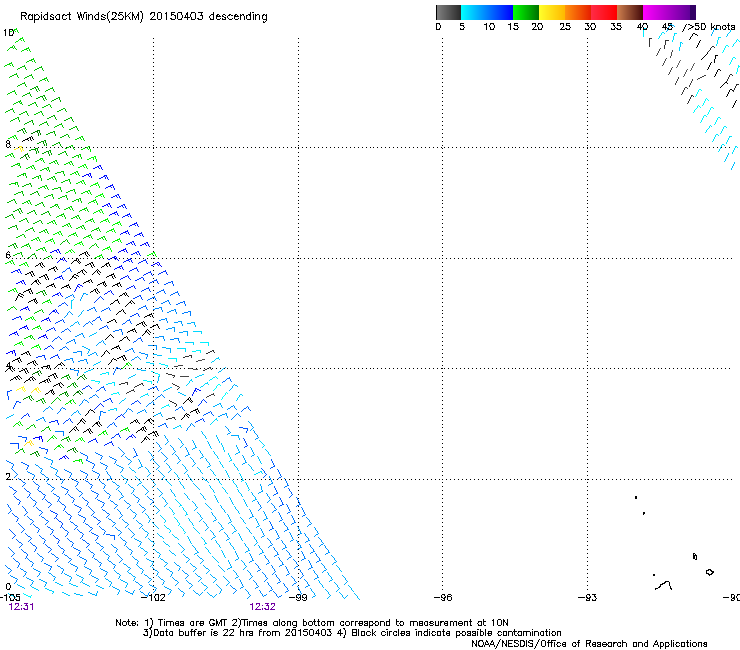Click the '-96' longitude axis label
This screenshot has width=740, height=650.
pos(443,597)
